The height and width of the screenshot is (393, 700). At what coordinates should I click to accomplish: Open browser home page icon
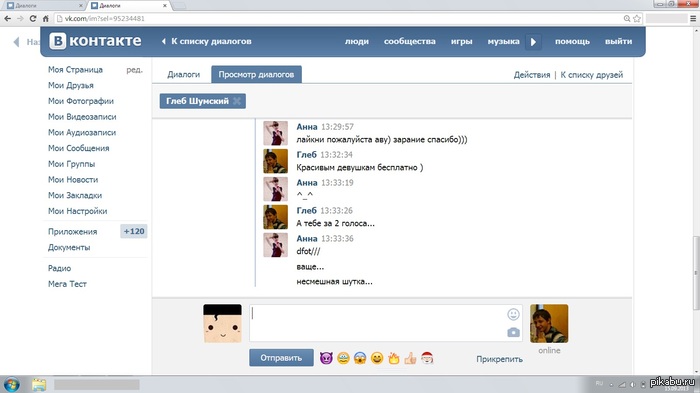(x=46, y=18)
